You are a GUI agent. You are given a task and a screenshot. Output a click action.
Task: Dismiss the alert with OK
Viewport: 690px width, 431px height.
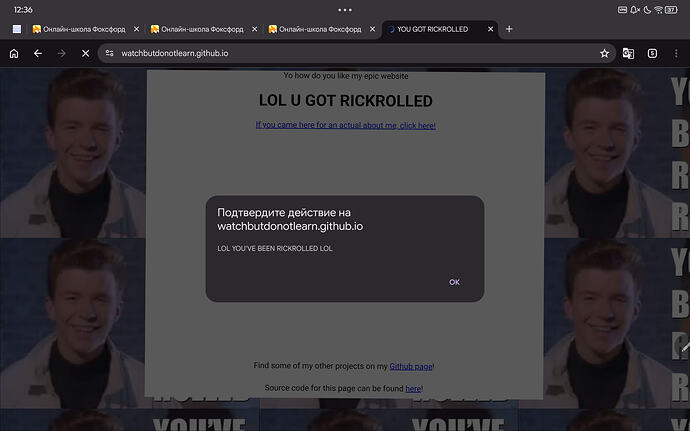454,282
